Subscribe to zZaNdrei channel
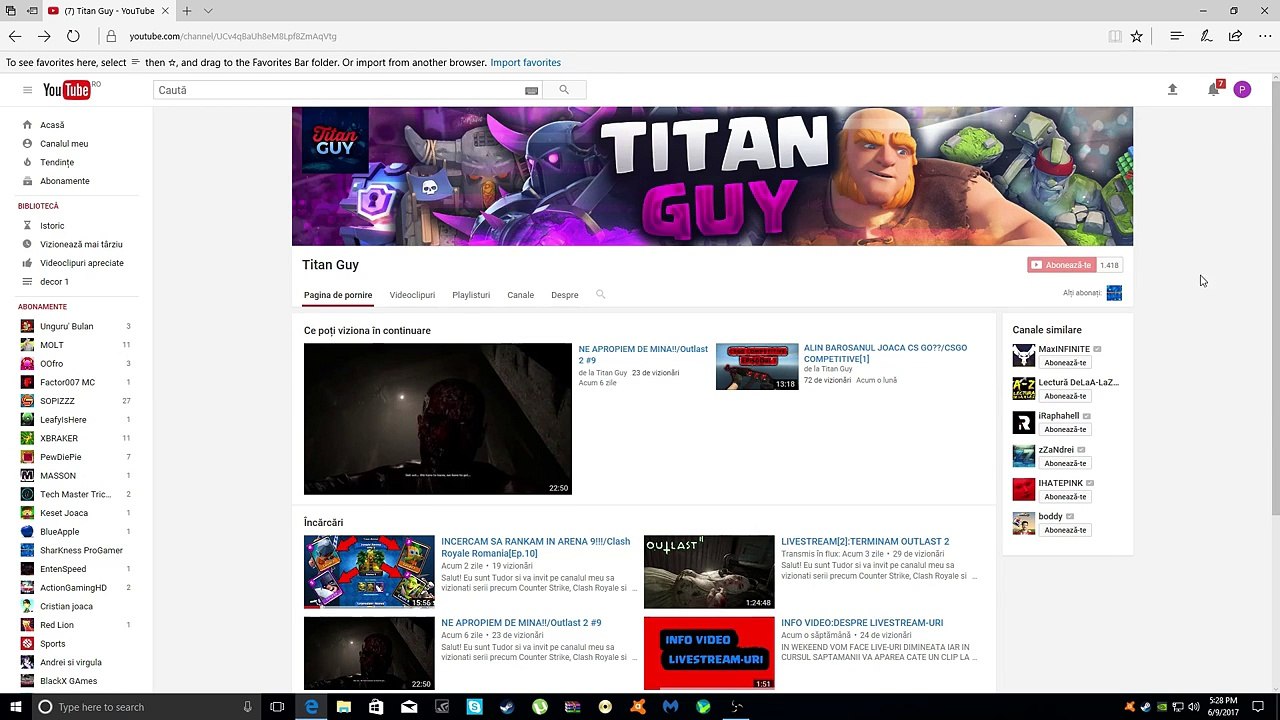The height and width of the screenshot is (720, 1280). (x=1065, y=463)
